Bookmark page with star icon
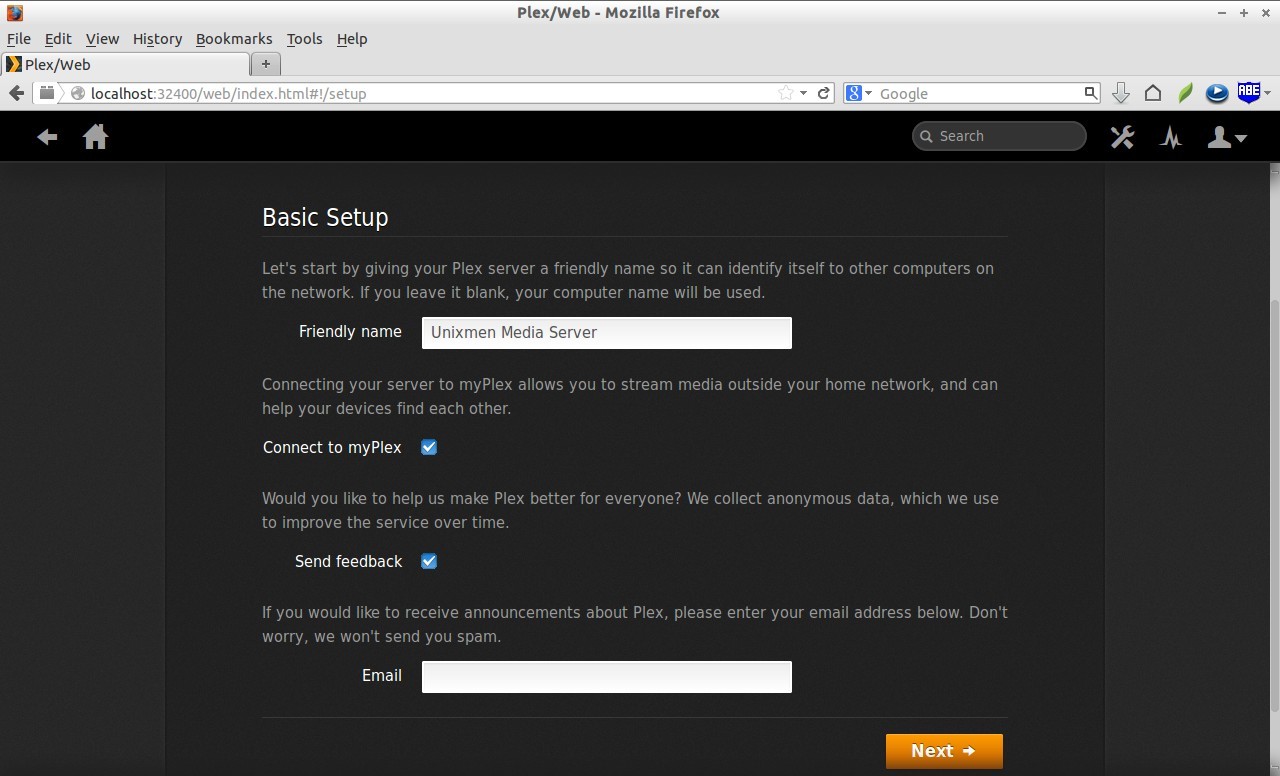The height and width of the screenshot is (776, 1280). [786, 93]
